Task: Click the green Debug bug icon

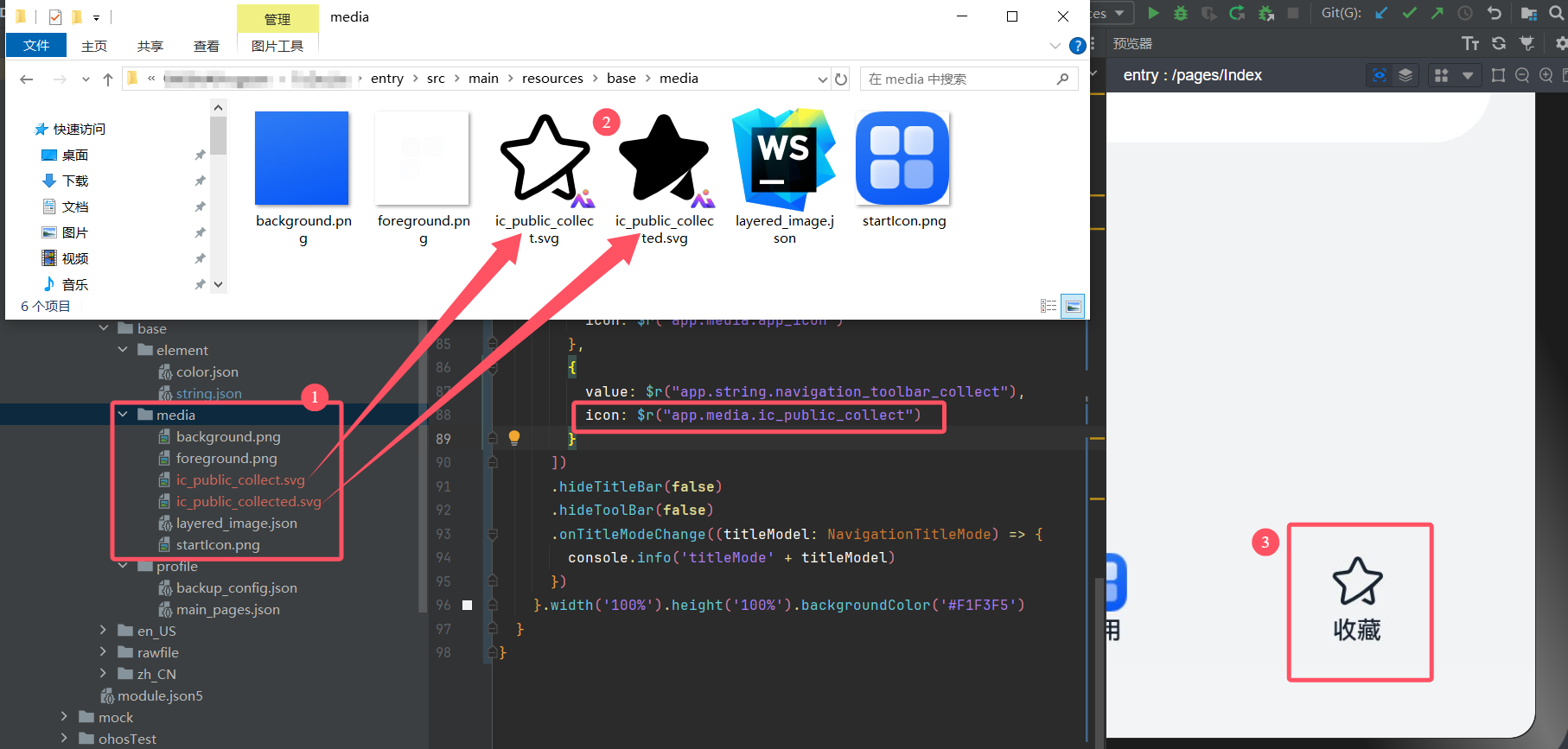Action: pyautogui.click(x=1181, y=13)
